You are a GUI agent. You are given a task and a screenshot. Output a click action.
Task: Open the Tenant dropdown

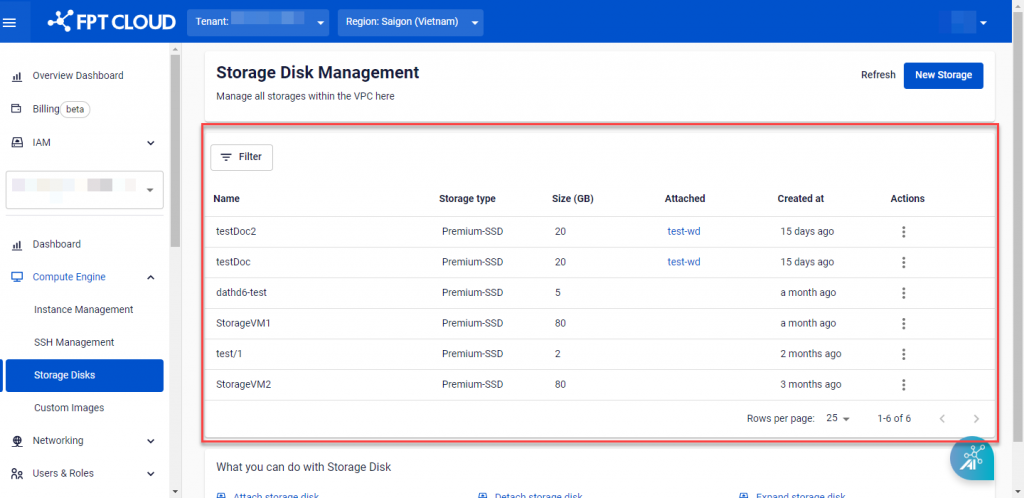(x=258, y=22)
